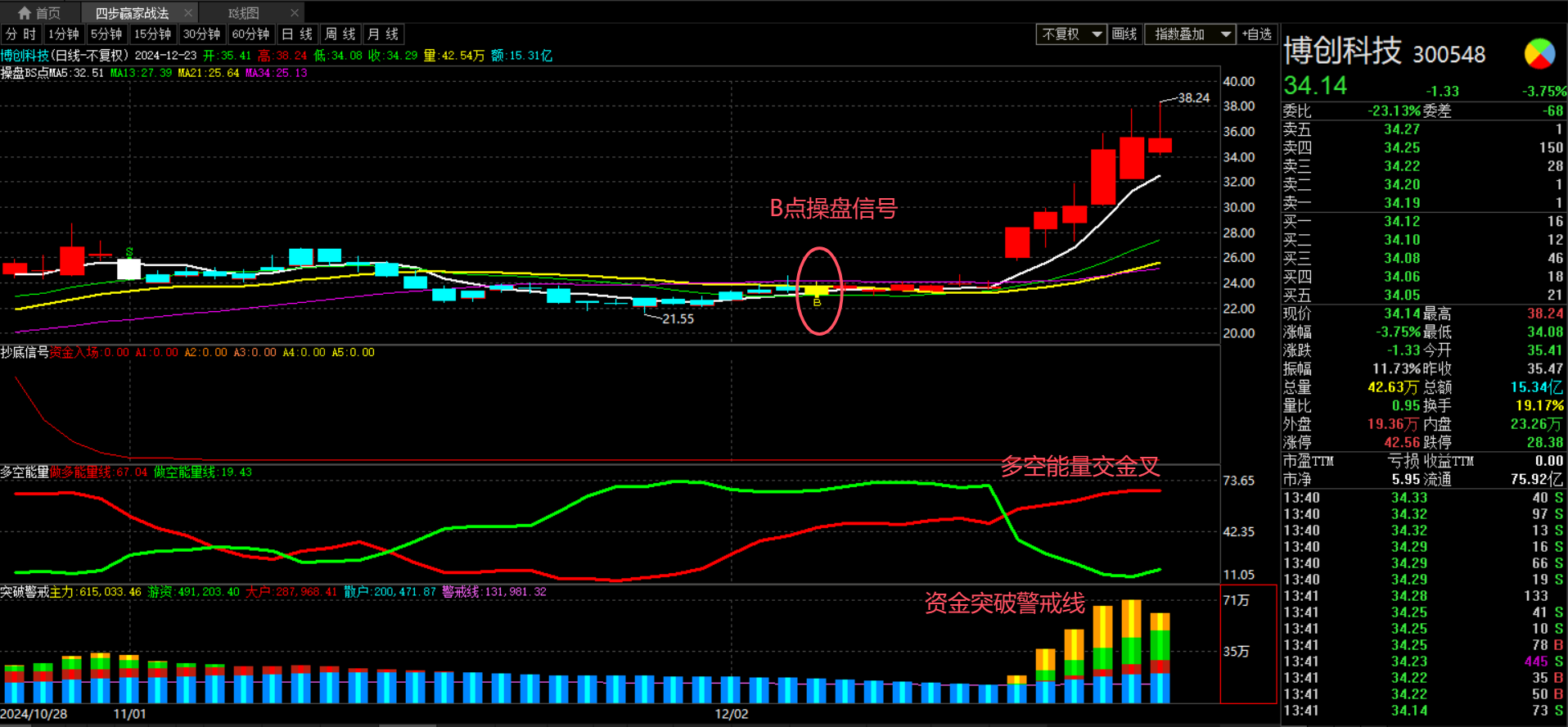Click the 卖五 price 34.27 in the order book
Viewport: 1568px width, 727px height.
click(1401, 129)
